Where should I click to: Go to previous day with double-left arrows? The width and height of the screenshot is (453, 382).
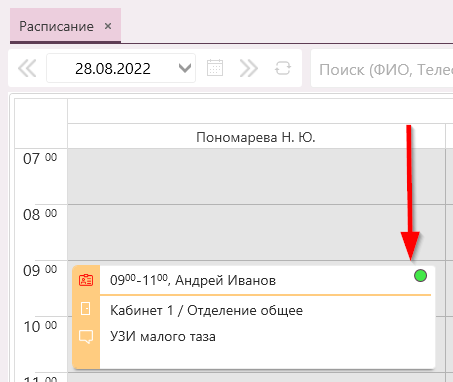point(27,68)
